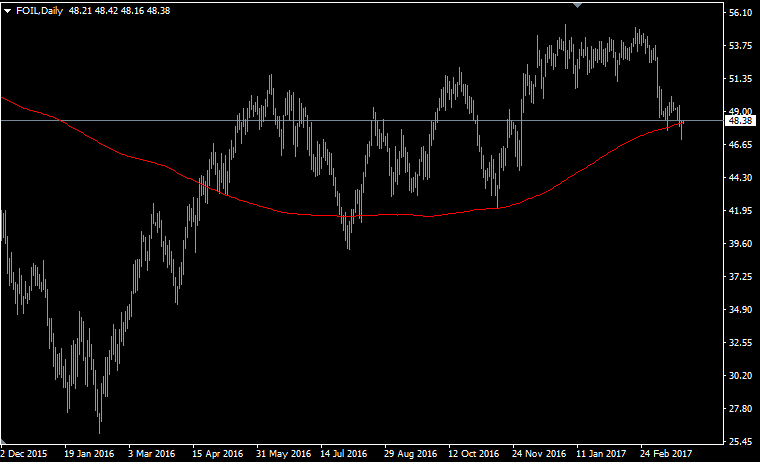Viewport: 760px width, 462px height.
Task: Click the 30.20 price scale label
Action: click(740, 375)
